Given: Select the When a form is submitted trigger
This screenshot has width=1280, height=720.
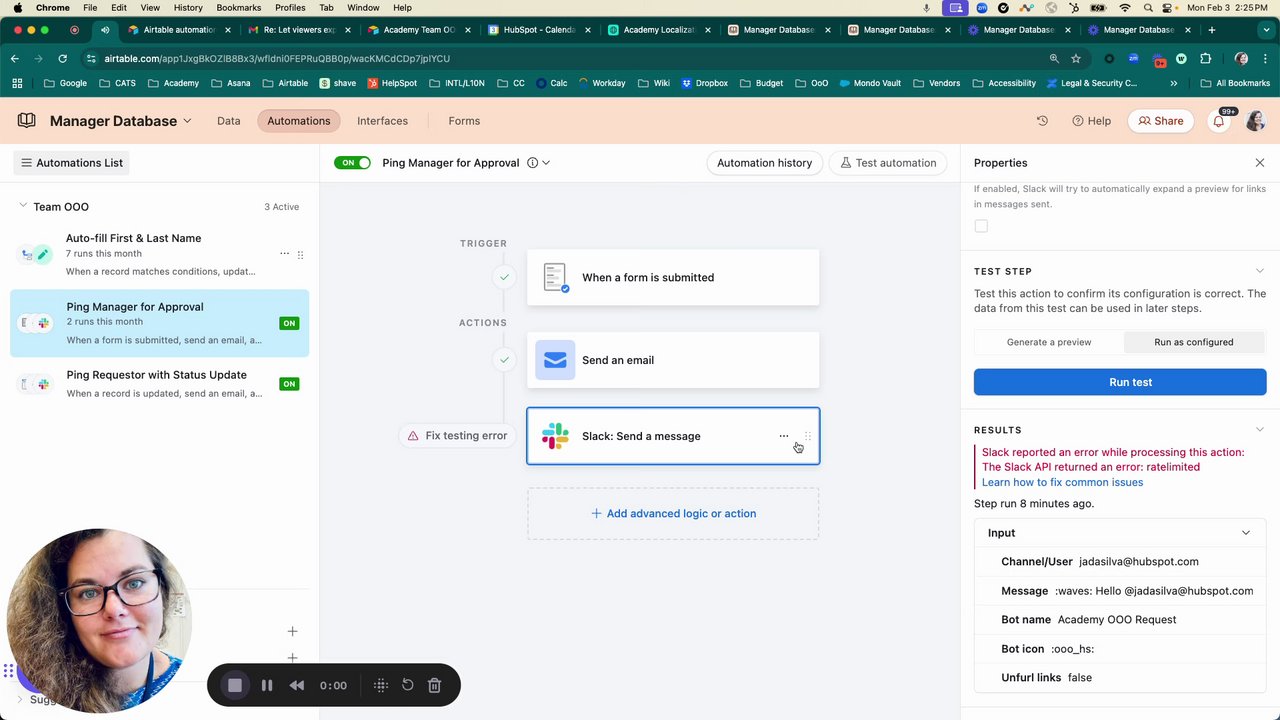Looking at the screenshot, I should (x=673, y=278).
